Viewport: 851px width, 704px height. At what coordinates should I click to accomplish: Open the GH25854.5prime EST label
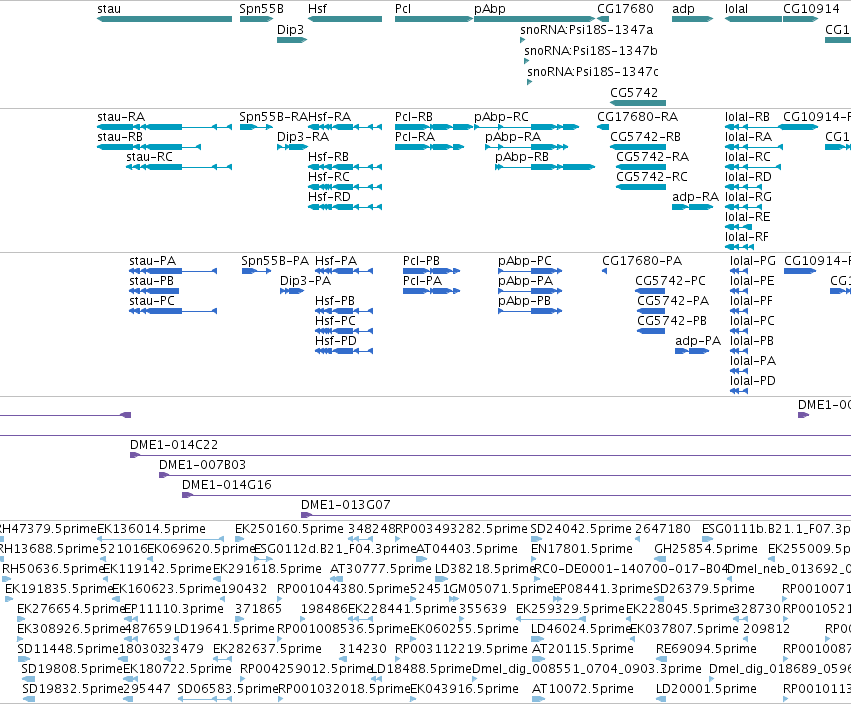(706, 549)
